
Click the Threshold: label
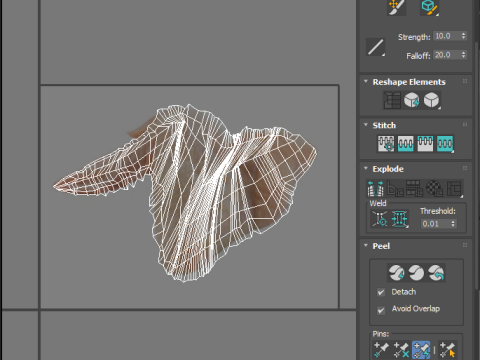point(438,211)
